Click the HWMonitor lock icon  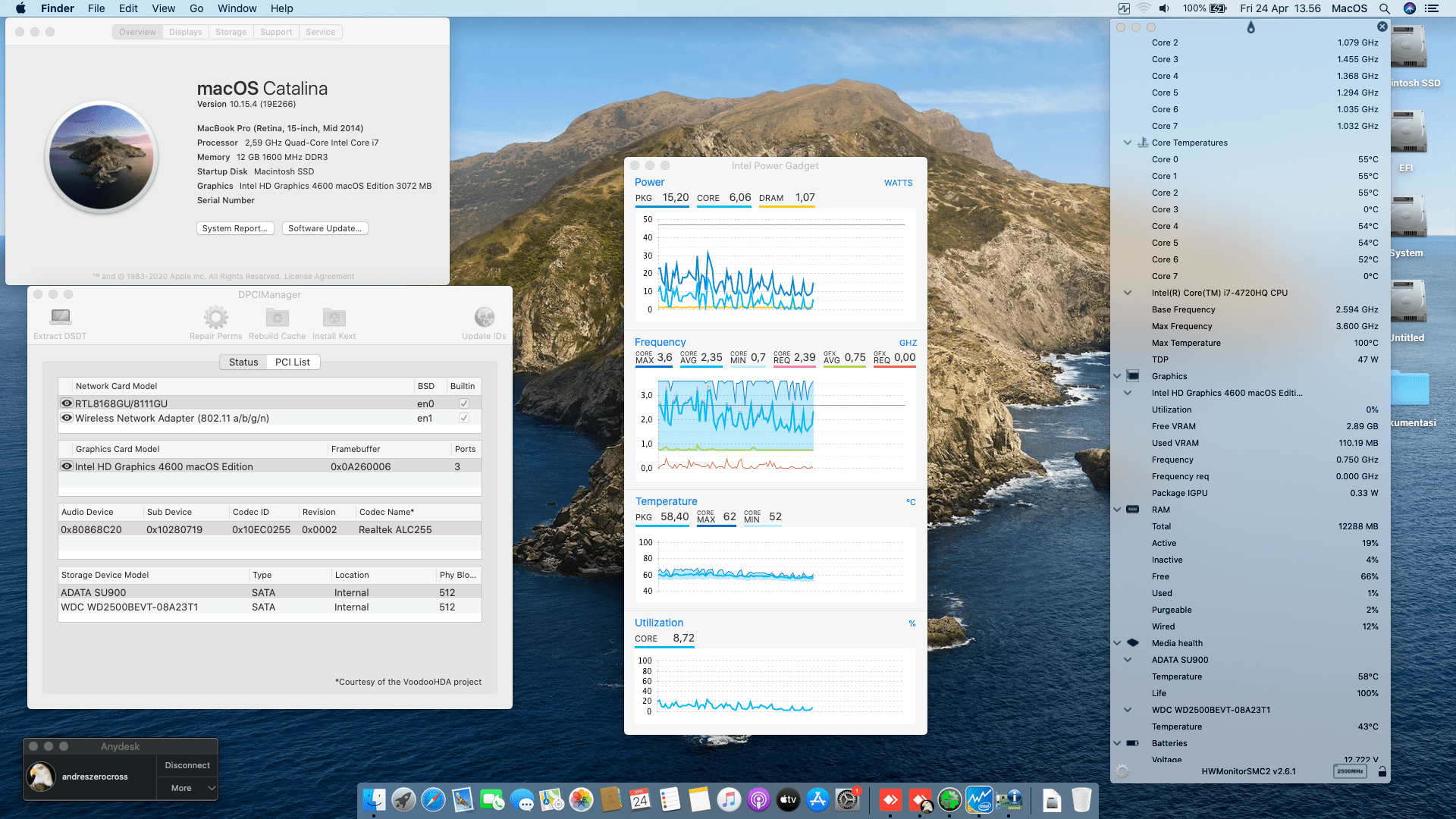point(1382,771)
